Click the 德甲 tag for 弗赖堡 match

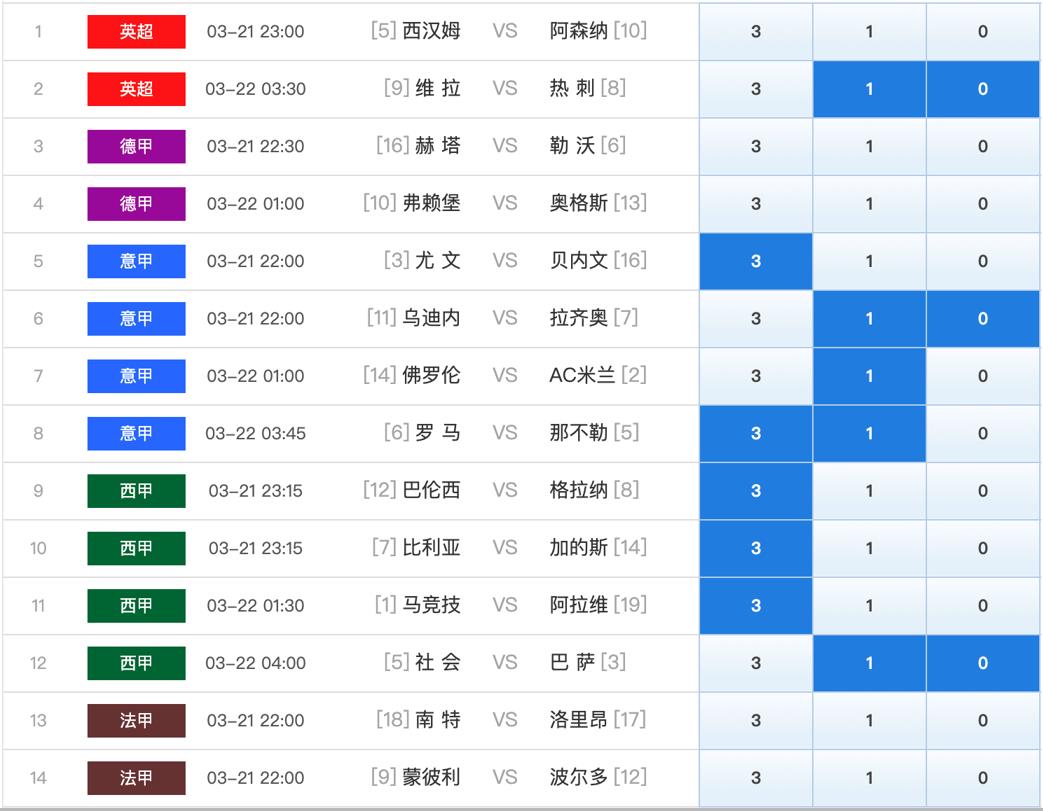136,204
